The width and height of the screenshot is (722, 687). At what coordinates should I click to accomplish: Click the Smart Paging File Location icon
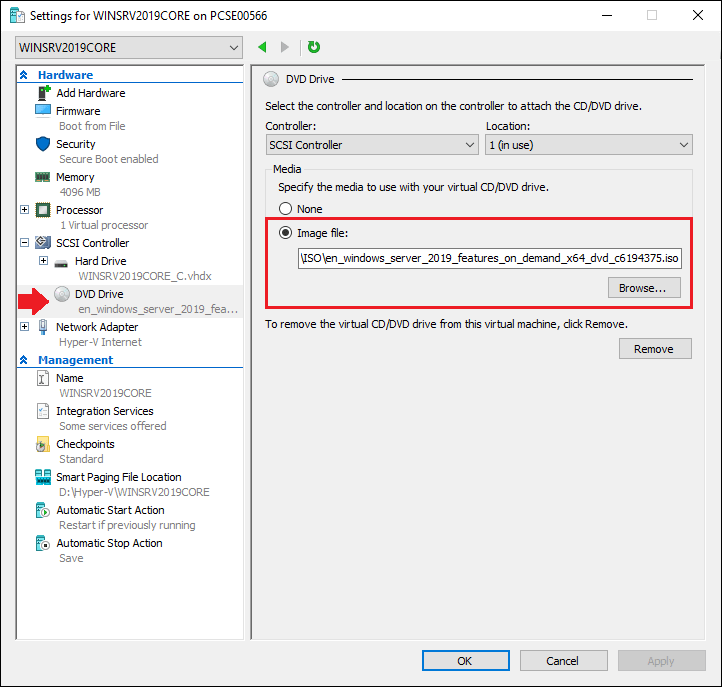pos(43,477)
